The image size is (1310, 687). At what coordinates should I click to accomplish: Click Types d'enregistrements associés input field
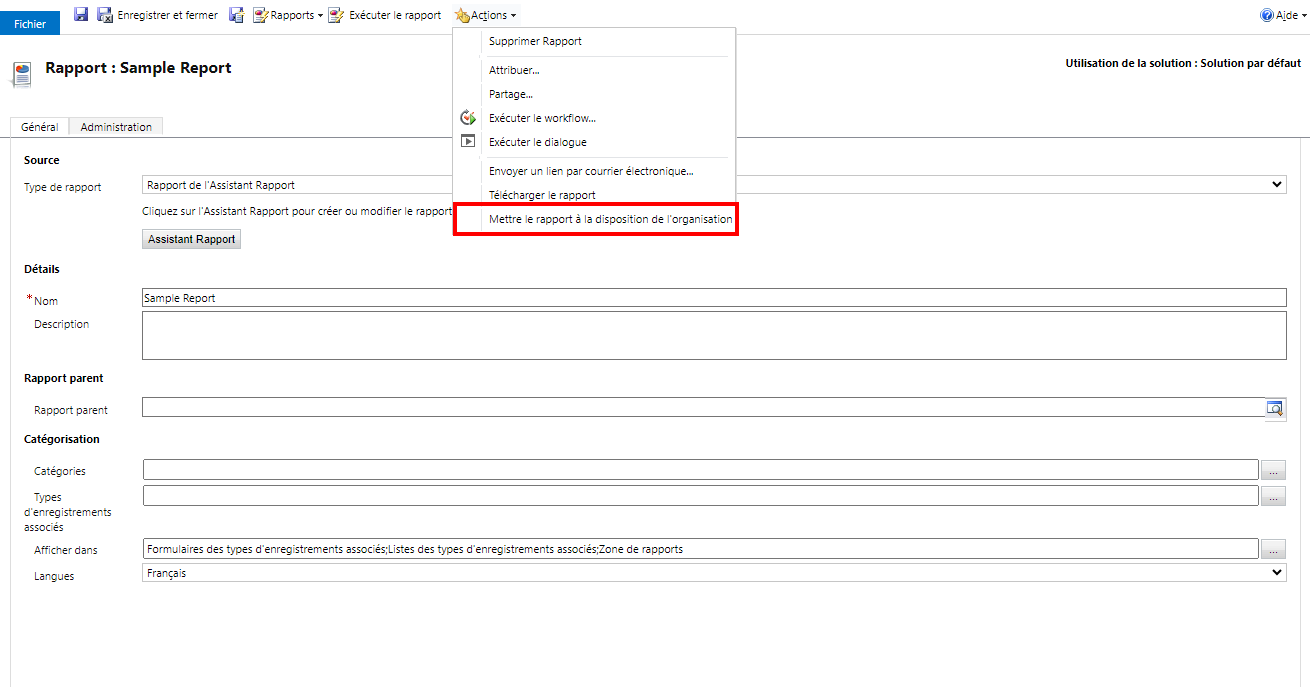pyautogui.click(x=700, y=496)
